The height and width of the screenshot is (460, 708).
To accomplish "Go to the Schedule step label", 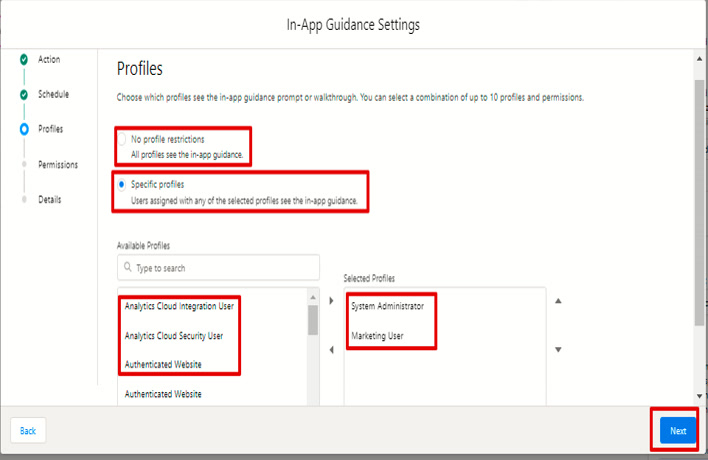I will (54, 95).
